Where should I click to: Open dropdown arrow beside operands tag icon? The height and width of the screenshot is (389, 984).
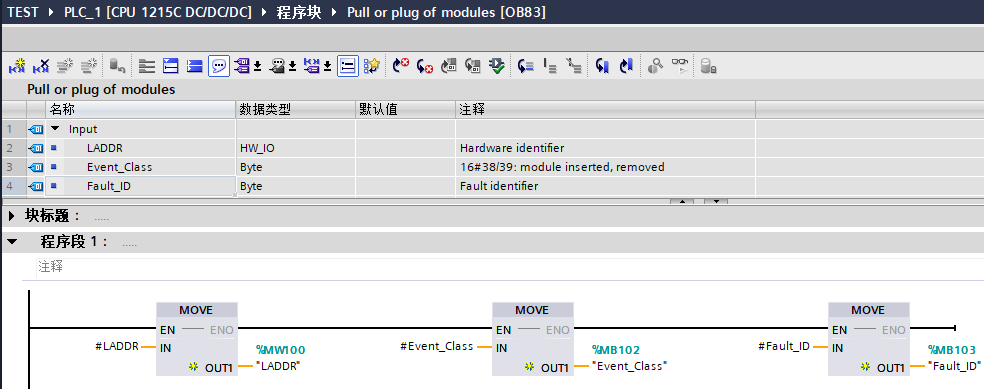tap(257, 67)
